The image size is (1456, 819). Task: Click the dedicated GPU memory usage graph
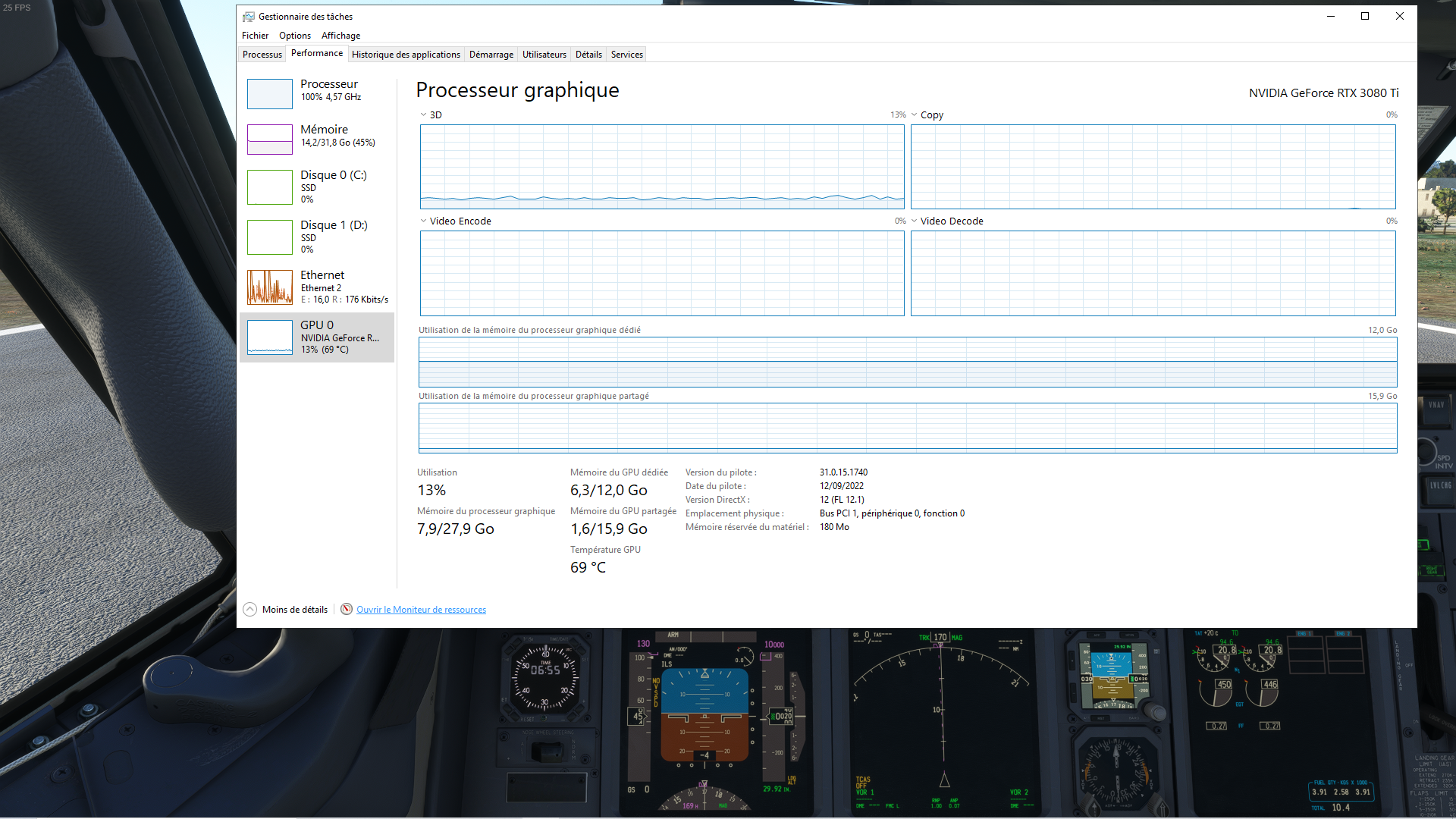pyautogui.click(x=907, y=362)
